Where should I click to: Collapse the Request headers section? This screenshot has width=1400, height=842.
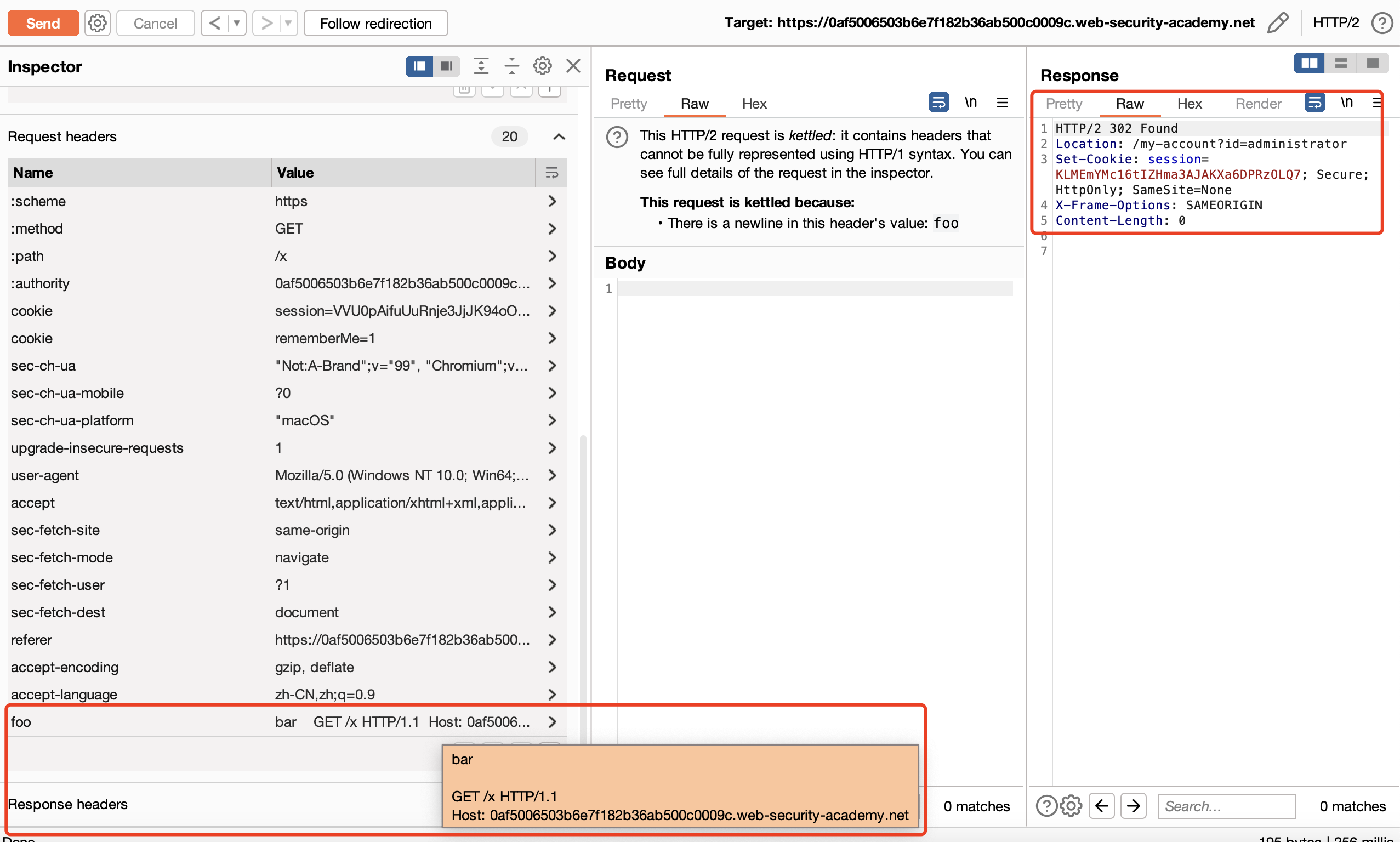[559, 136]
